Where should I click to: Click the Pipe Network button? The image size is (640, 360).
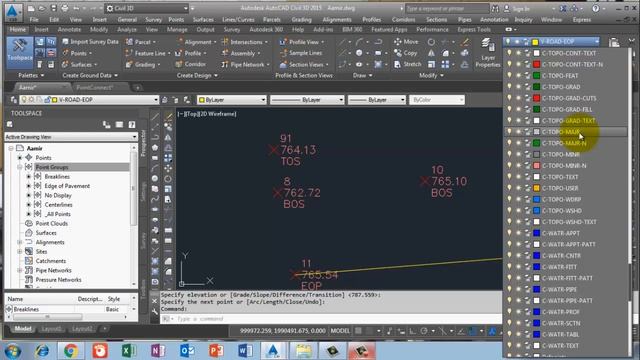[x=245, y=64]
